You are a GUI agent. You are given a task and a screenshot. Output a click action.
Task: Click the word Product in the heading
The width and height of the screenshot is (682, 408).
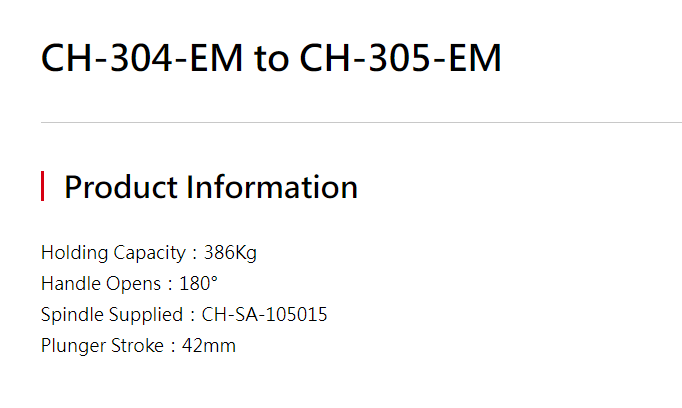(121, 187)
